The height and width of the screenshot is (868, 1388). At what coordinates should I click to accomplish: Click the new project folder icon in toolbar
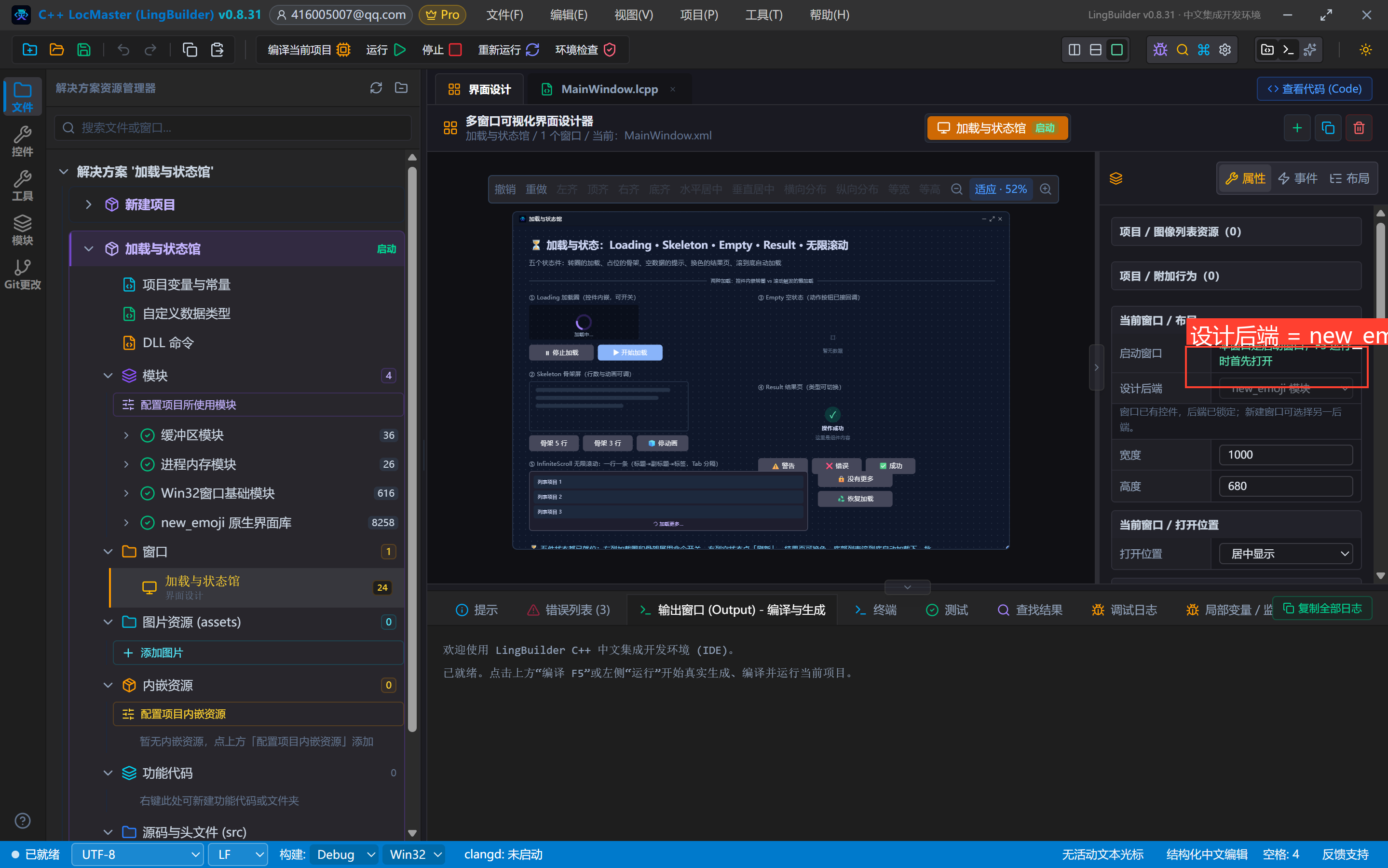tap(30, 50)
